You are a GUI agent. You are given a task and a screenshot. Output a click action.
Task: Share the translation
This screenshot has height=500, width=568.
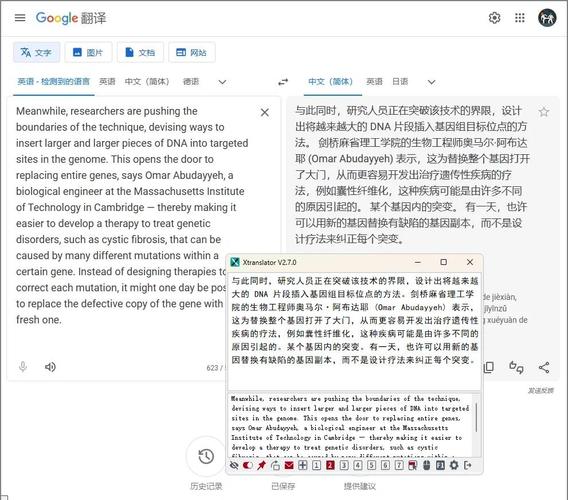coord(544,367)
